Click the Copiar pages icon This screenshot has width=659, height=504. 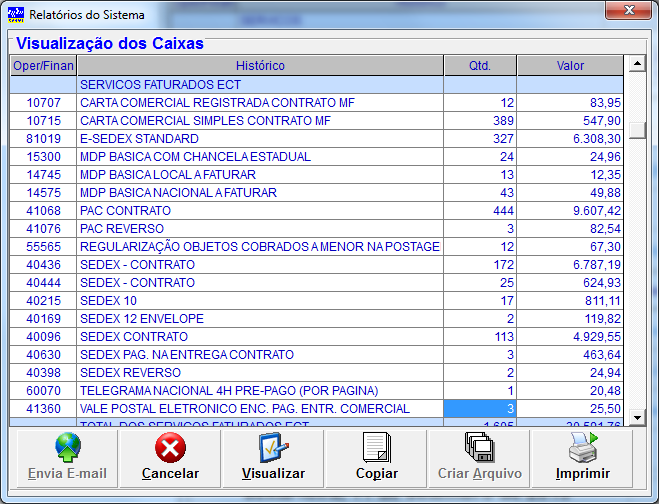(x=377, y=448)
